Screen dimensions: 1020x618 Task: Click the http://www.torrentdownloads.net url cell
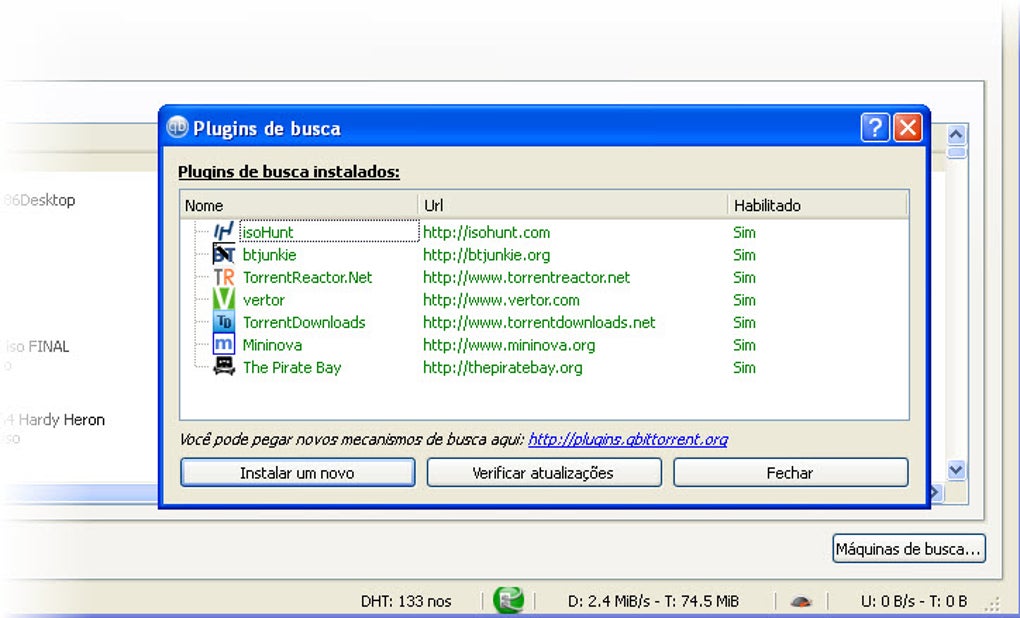539,322
